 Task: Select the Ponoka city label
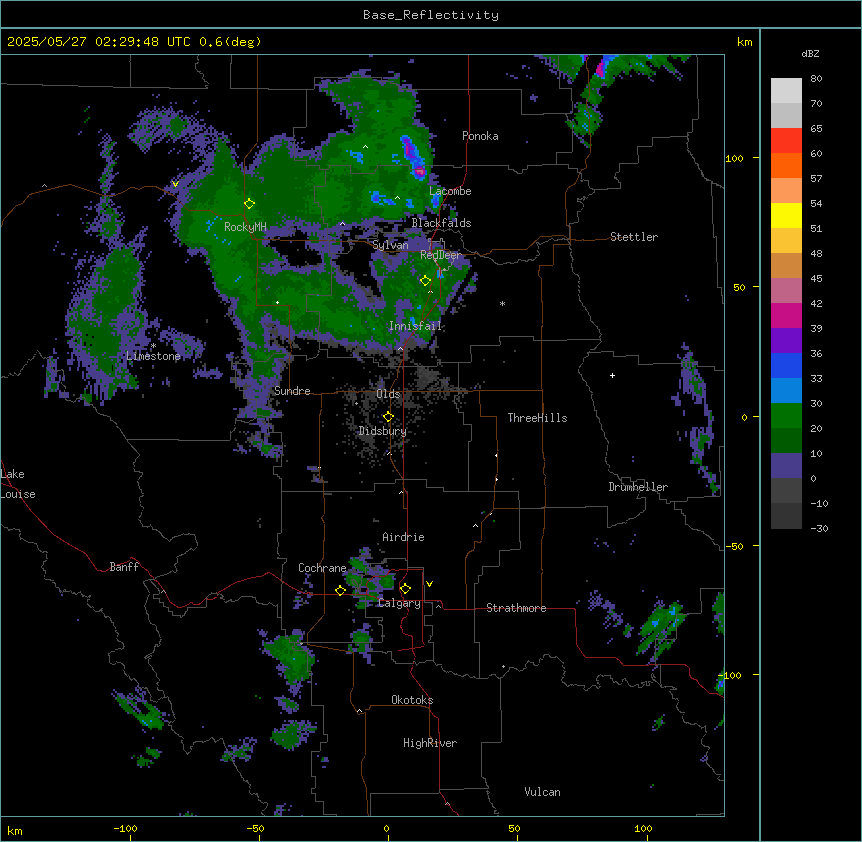coord(480,136)
